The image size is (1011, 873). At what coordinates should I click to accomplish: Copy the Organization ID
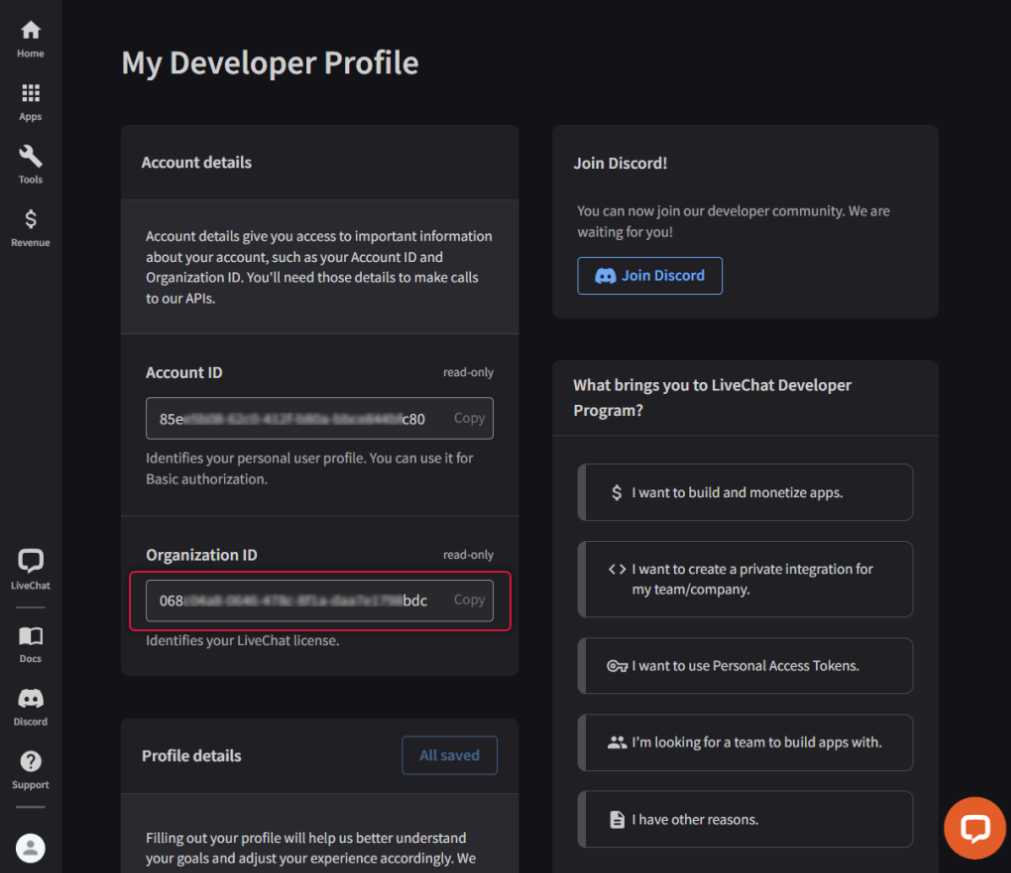(469, 600)
